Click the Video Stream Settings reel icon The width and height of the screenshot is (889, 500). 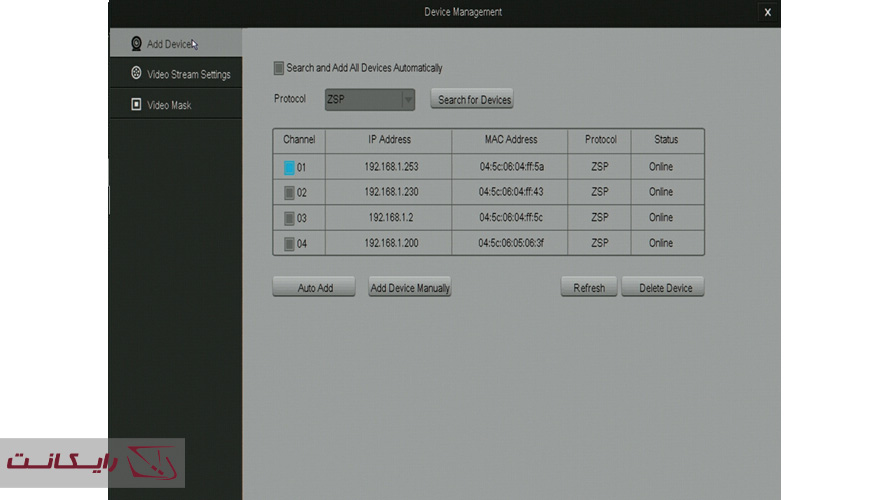(x=137, y=74)
